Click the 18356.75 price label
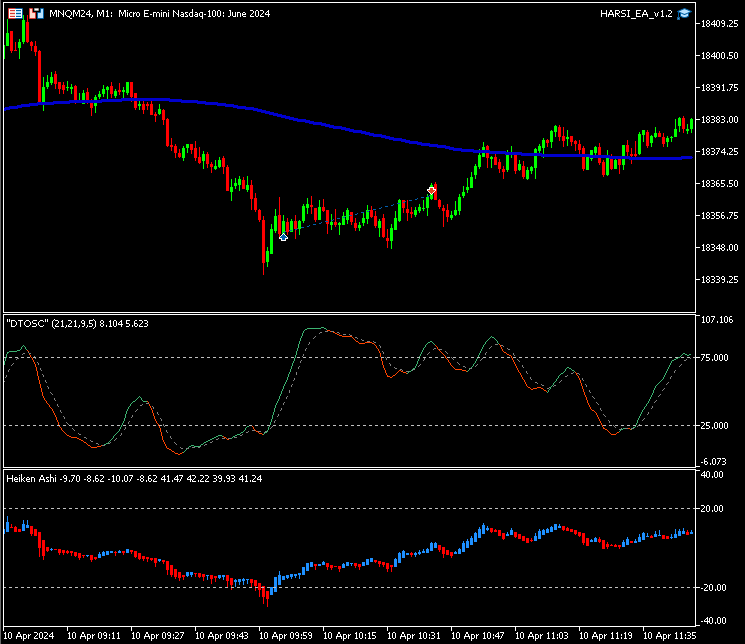 coord(719,216)
